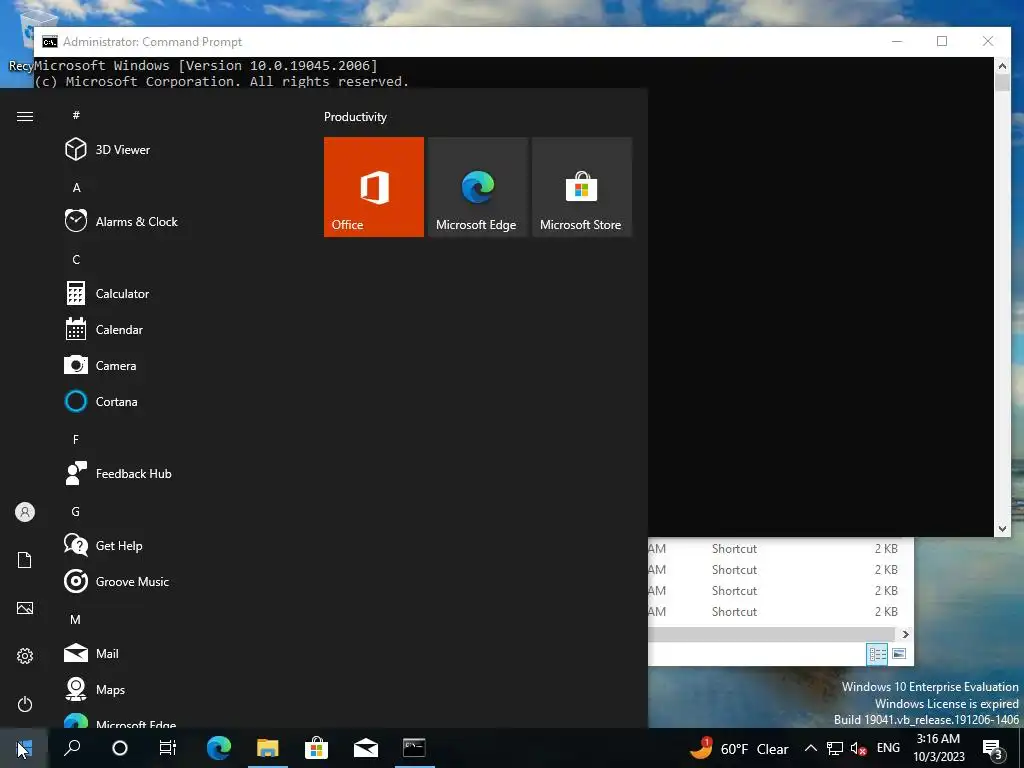Open Settings gear in the Start sidebar
The width and height of the screenshot is (1024, 768).
[25, 656]
